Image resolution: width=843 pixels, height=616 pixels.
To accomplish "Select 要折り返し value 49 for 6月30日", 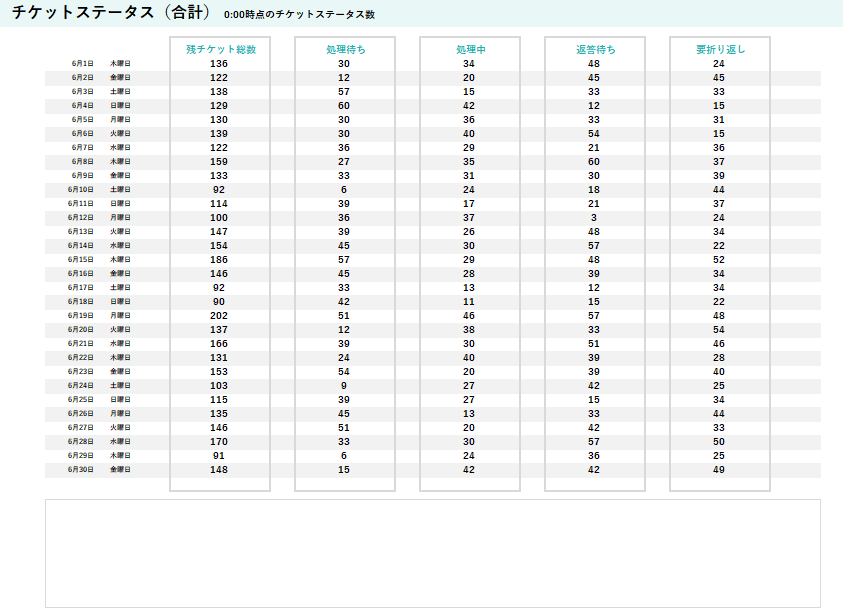I will pos(719,470).
